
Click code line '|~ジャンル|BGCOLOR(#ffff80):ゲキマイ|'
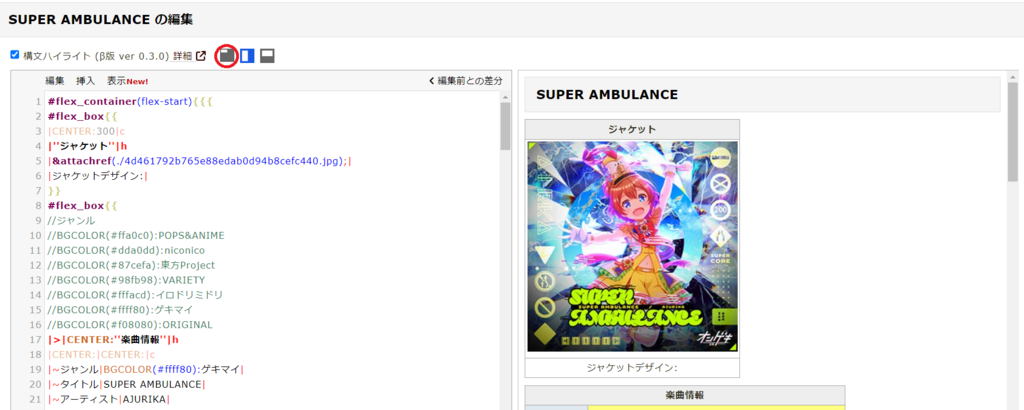(146, 370)
